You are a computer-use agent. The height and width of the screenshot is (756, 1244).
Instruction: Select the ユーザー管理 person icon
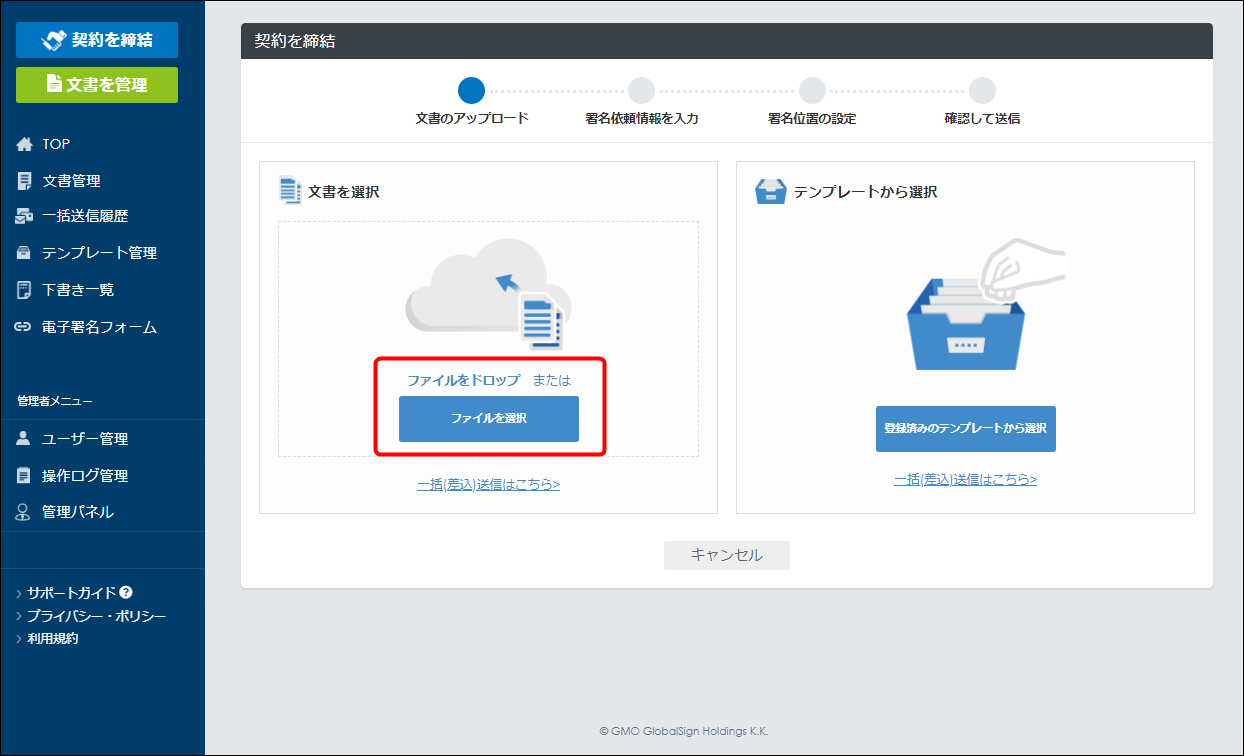25,439
